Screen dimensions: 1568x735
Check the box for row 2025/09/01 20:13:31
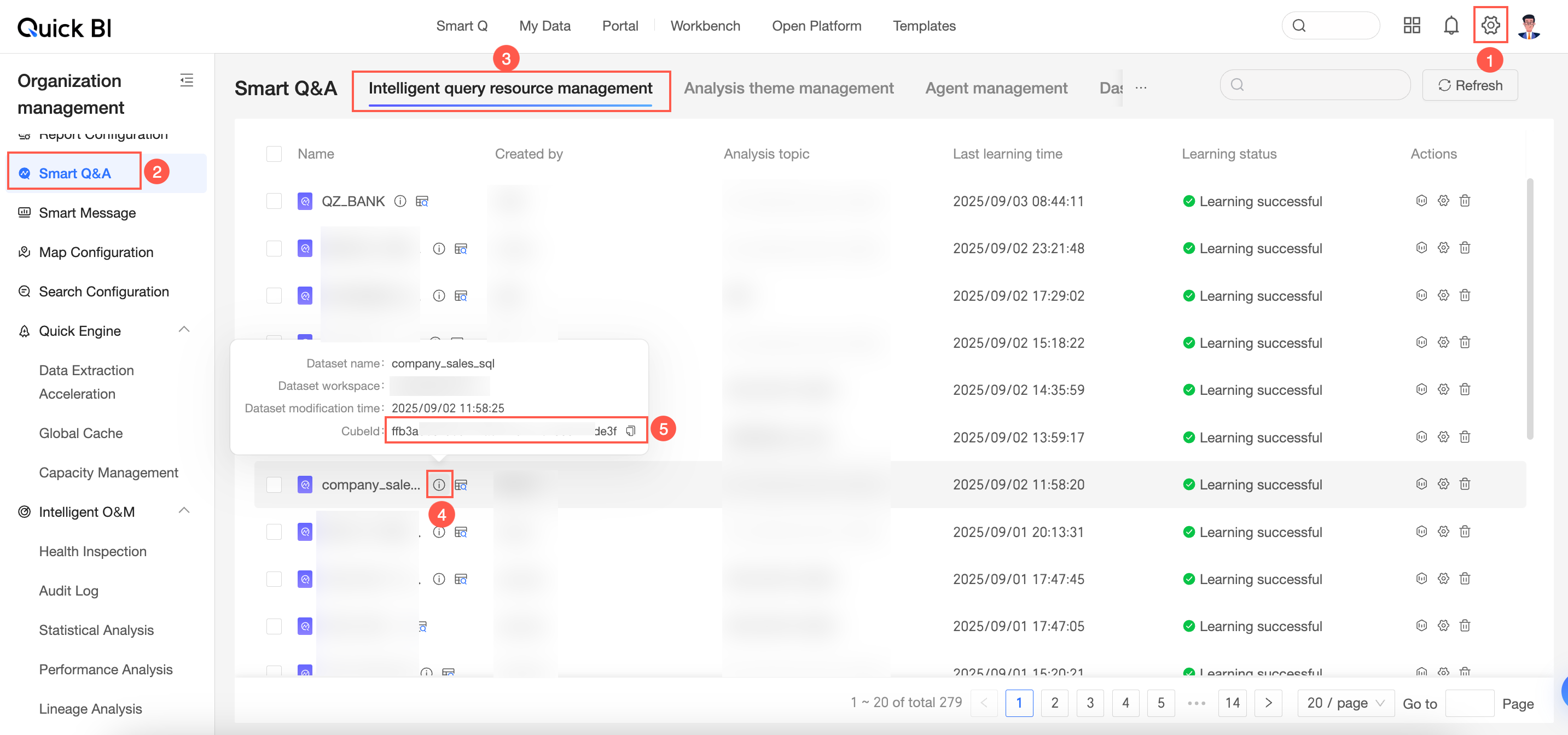pyautogui.click(x=274, y=532)
